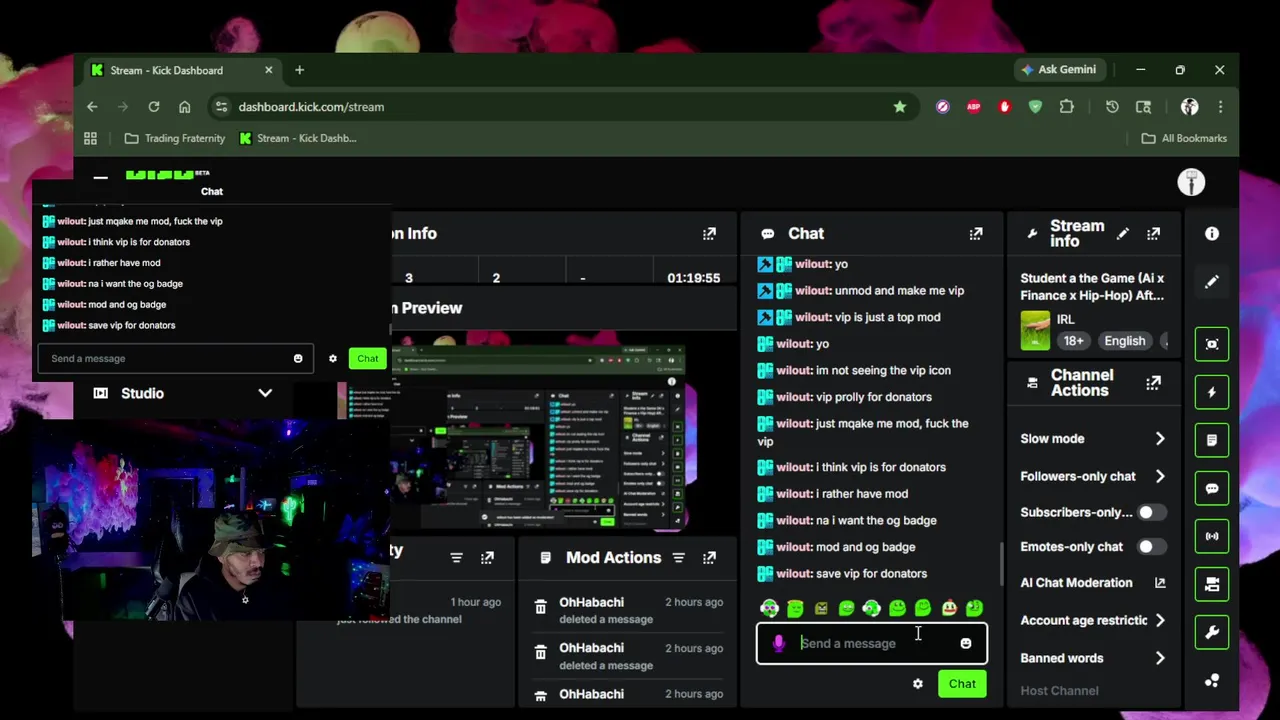Open the Chrome extensions puzzle icon
Viewport: 1280px width, 720px height.
(1067, 107)
